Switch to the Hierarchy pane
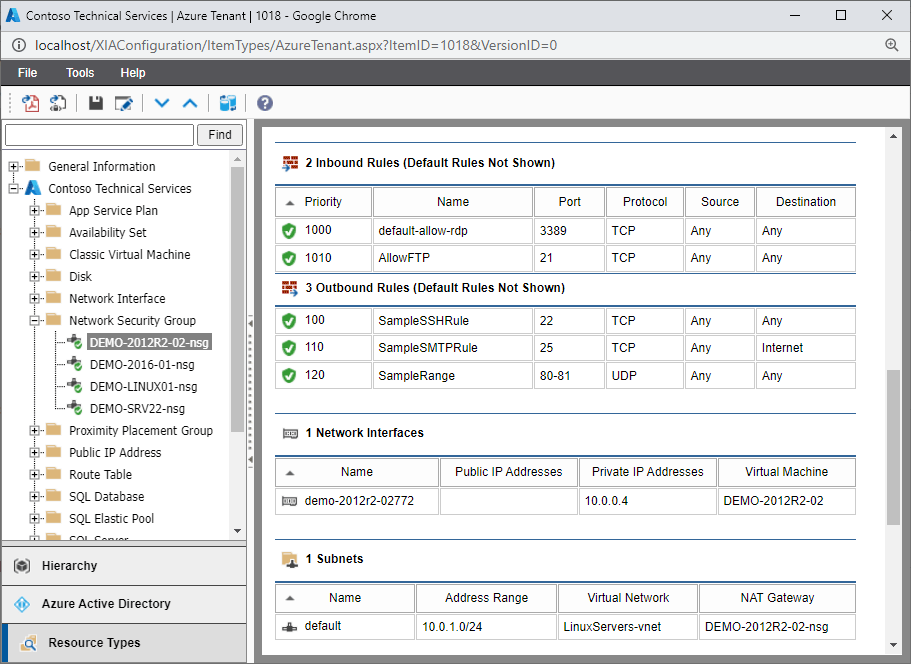 click(x=124, y=566)
